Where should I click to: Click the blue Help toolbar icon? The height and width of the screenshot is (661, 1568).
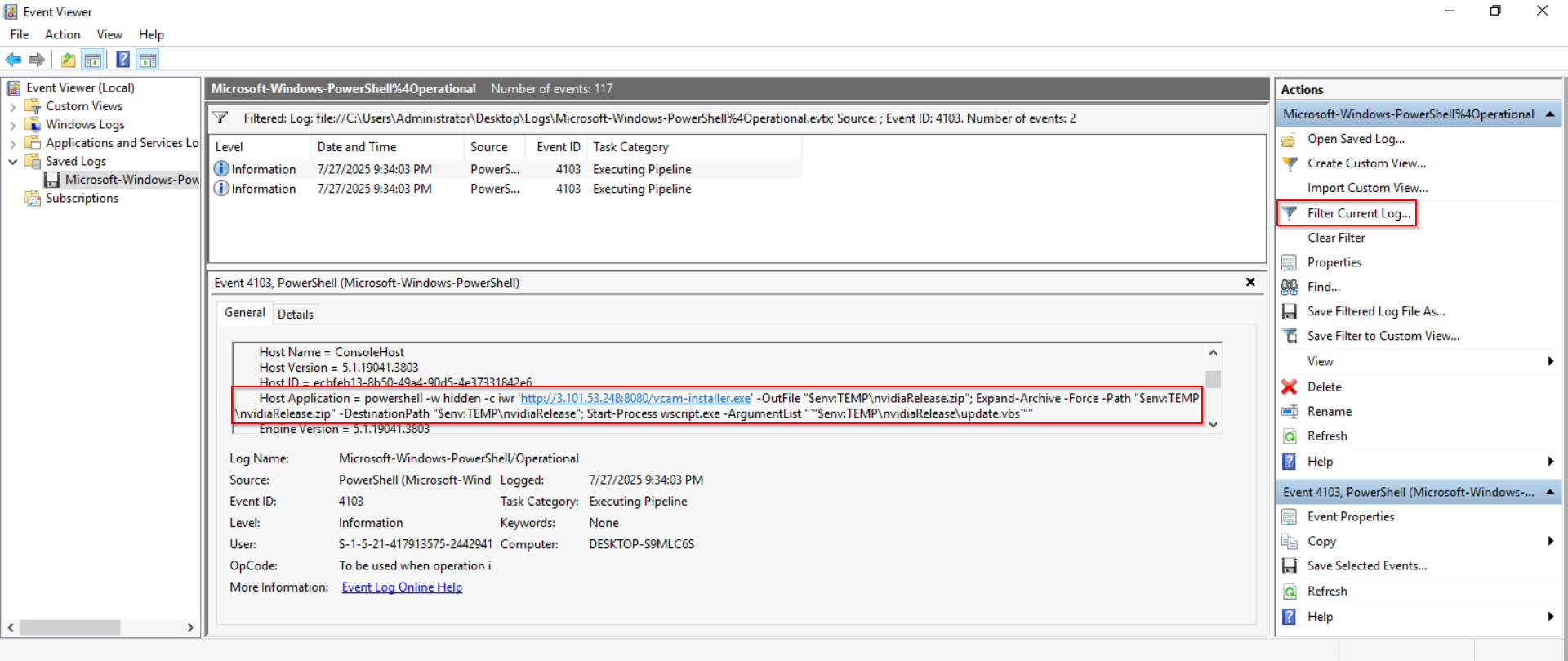[122, 60]
